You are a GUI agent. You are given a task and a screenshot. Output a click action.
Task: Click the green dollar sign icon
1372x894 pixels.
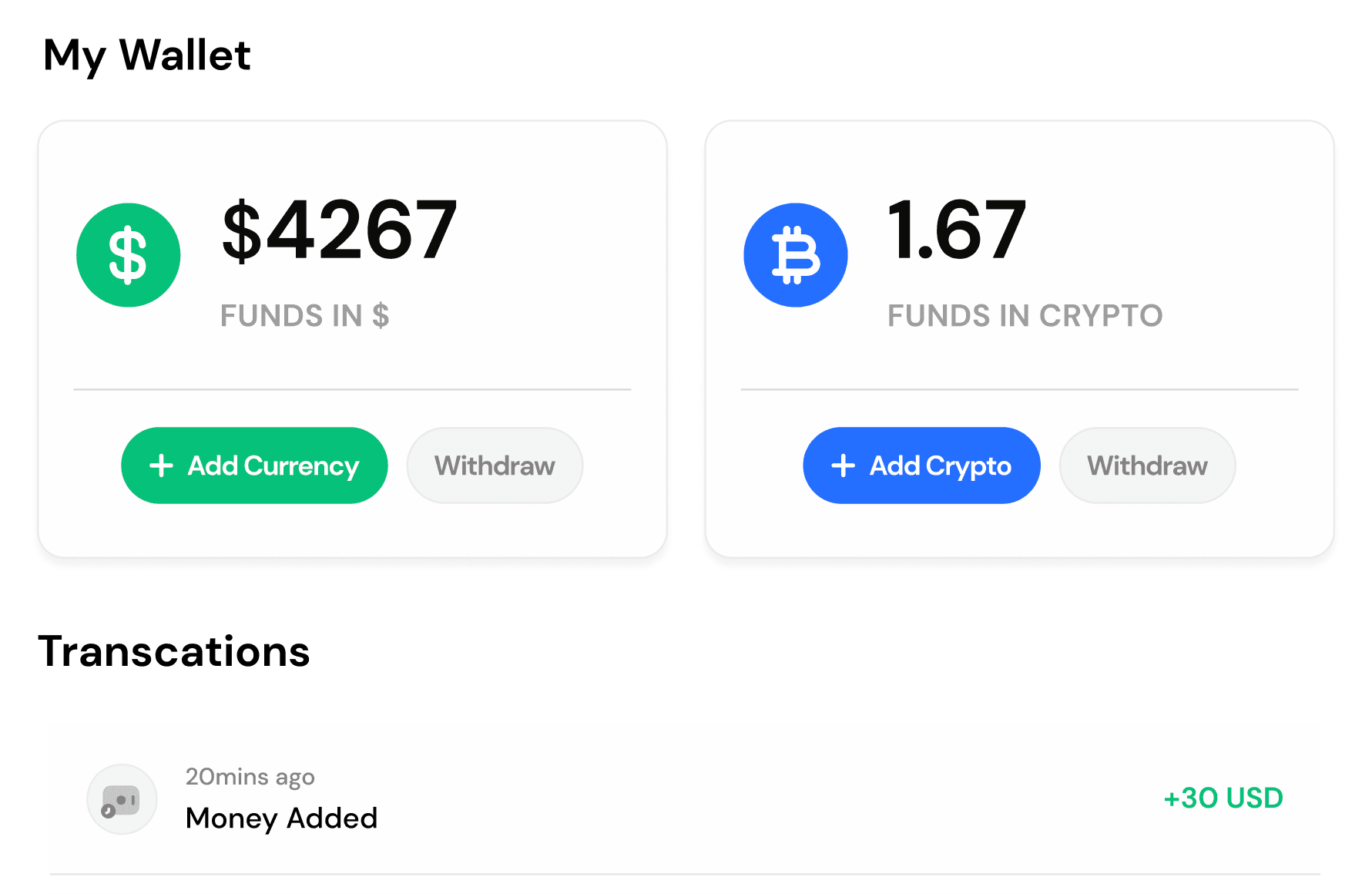click(x=129, y=255)
